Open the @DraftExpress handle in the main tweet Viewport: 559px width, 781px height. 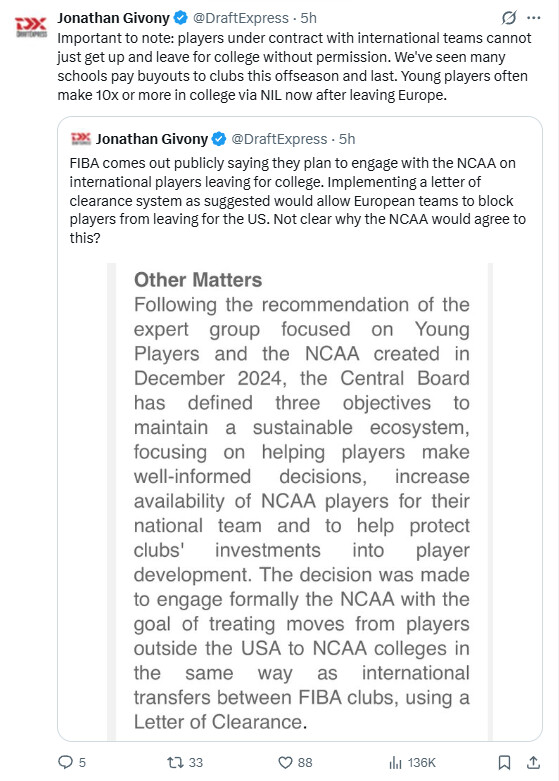click(241, 18)
